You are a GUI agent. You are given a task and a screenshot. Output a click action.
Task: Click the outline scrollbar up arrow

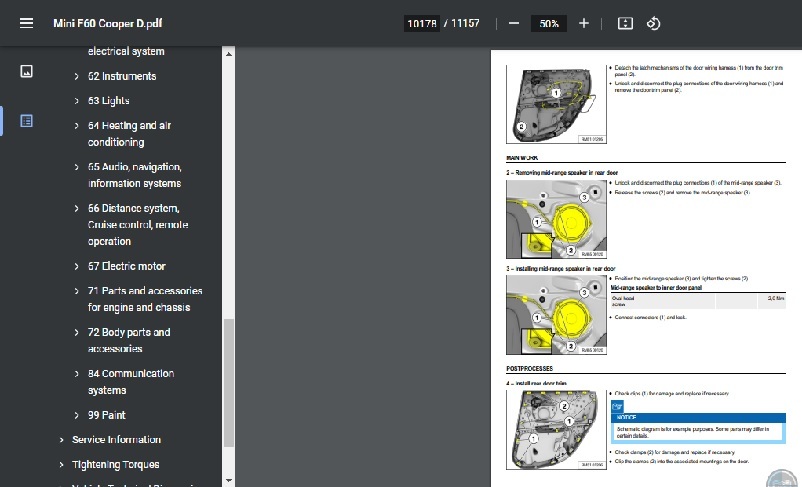pos(229,54)
